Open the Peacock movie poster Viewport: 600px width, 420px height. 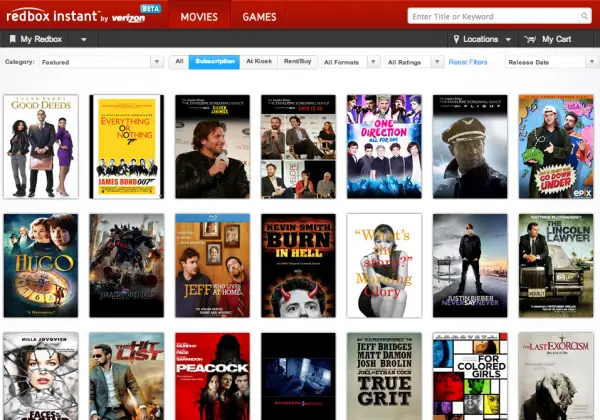tap(212, 376)
